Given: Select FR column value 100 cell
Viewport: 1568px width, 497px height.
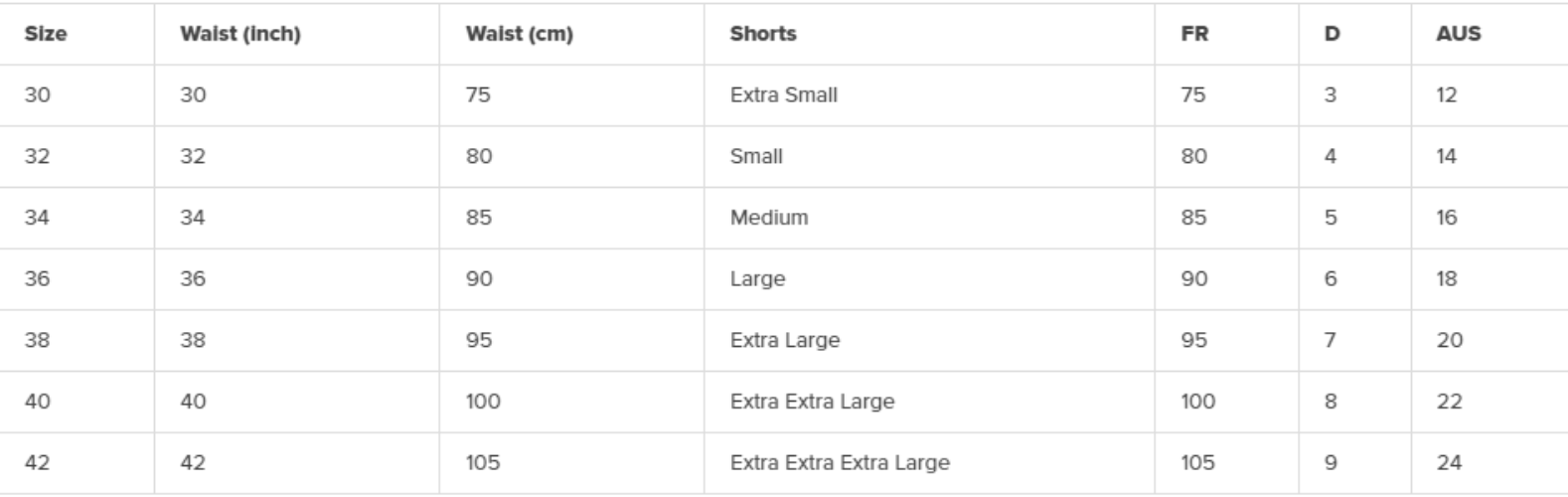Looking at the screenshot, I should [x=1197, y=402].
